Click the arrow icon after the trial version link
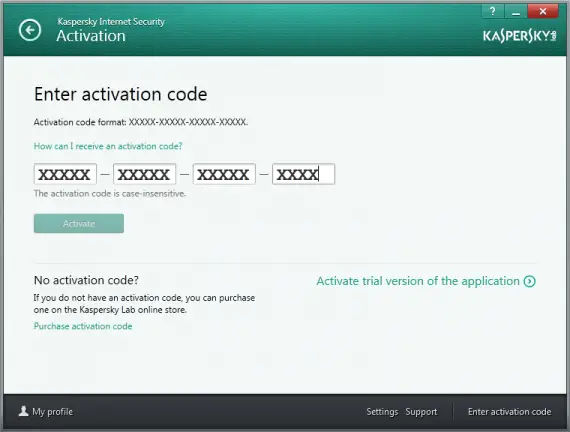This screenshot has height=432, width=570. point(529,281)
